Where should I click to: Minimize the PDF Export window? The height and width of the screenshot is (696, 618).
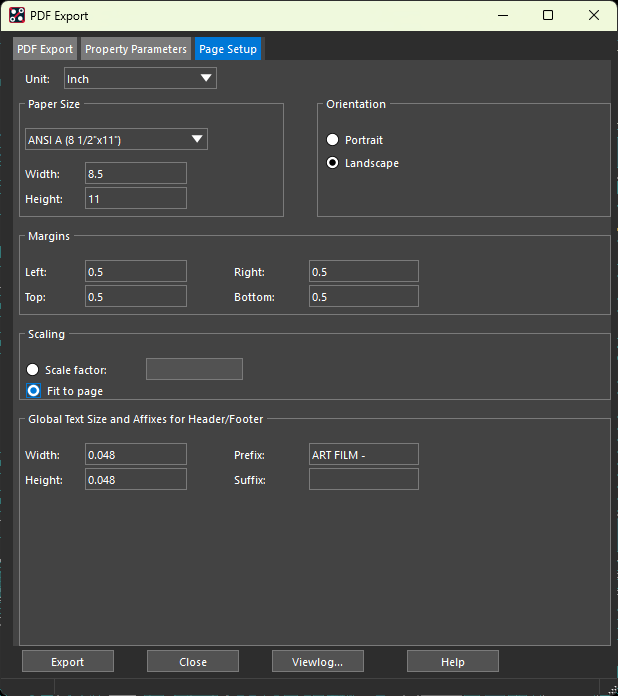(503, 16)
